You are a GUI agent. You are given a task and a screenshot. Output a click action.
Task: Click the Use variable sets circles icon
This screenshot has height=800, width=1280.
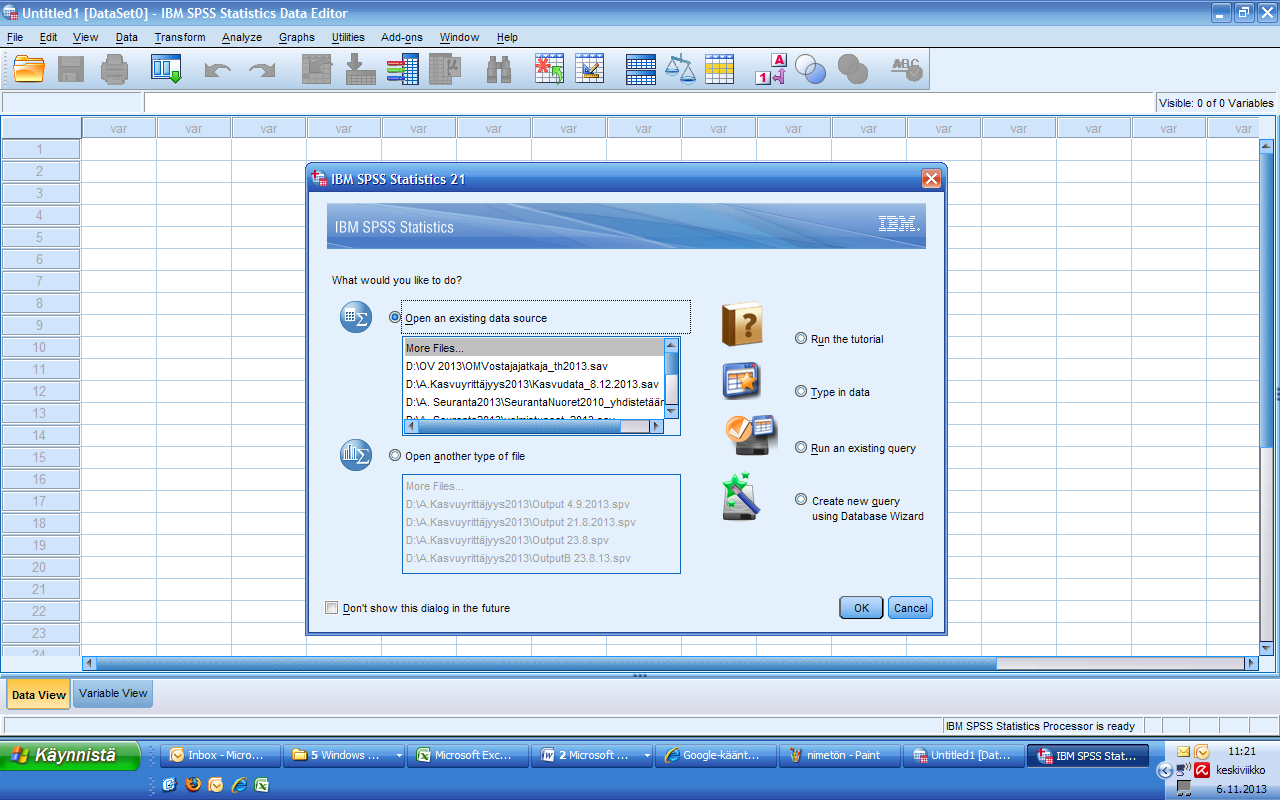coord(810,69)
